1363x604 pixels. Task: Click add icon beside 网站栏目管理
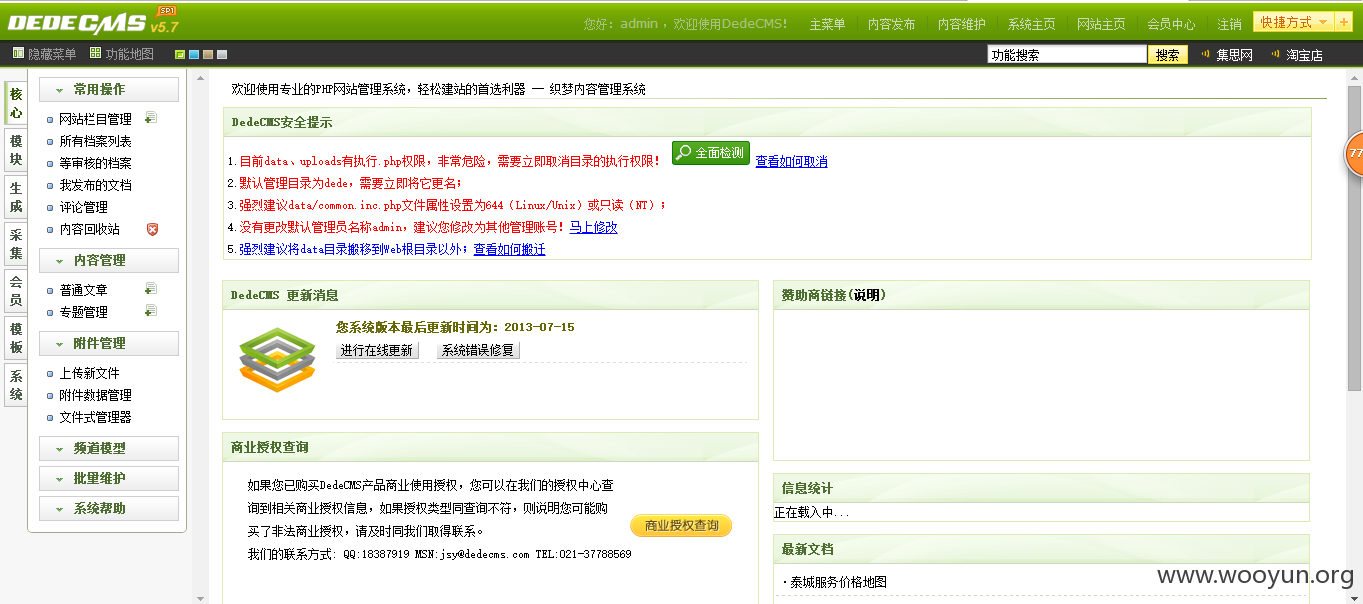151,118
